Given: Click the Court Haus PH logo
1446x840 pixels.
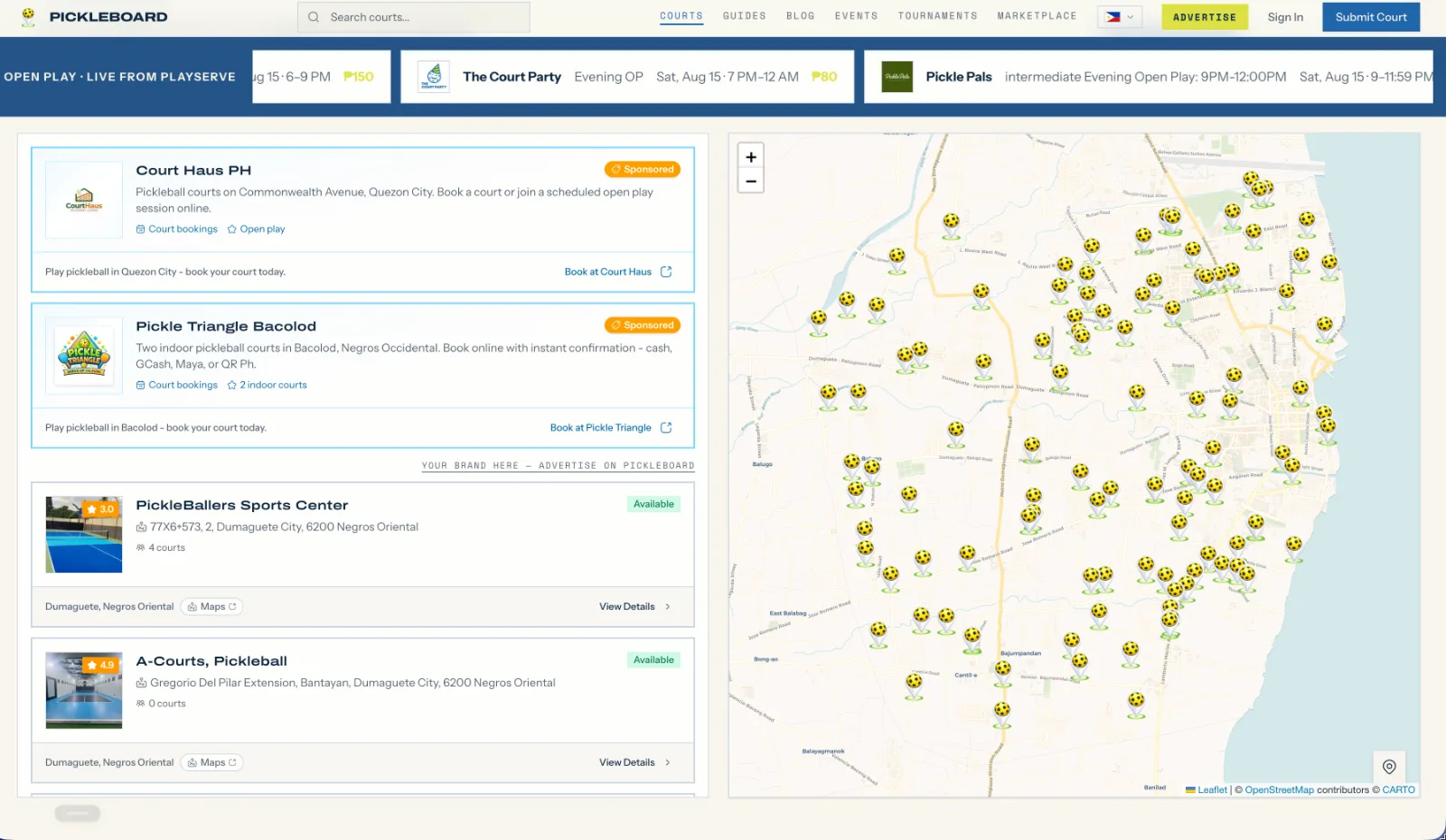Looking at the screenshot, I should pos(84,200).
